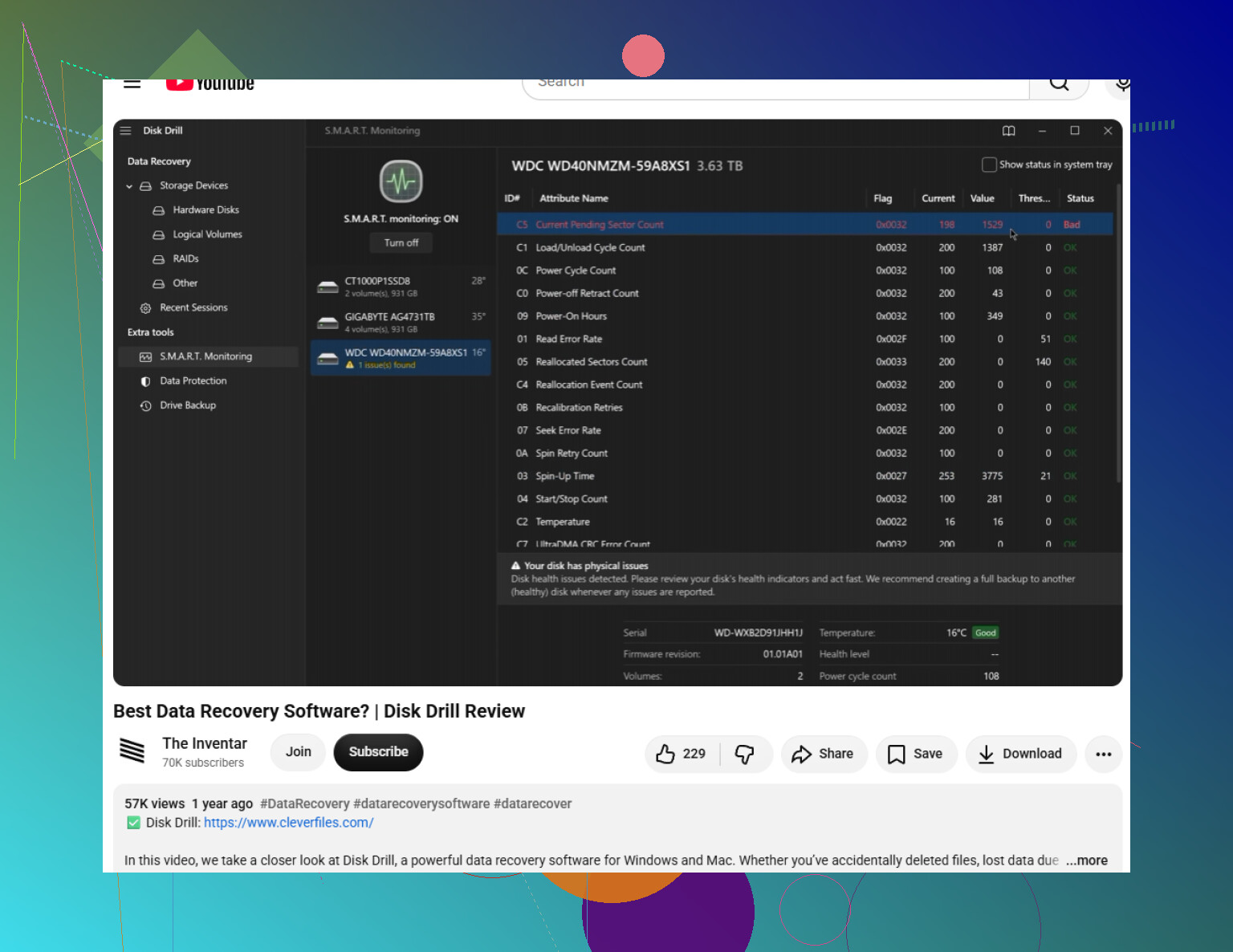Select Current Pending Sector Count row
This screenshot has height=952, width=1233.
pos(805,225)
